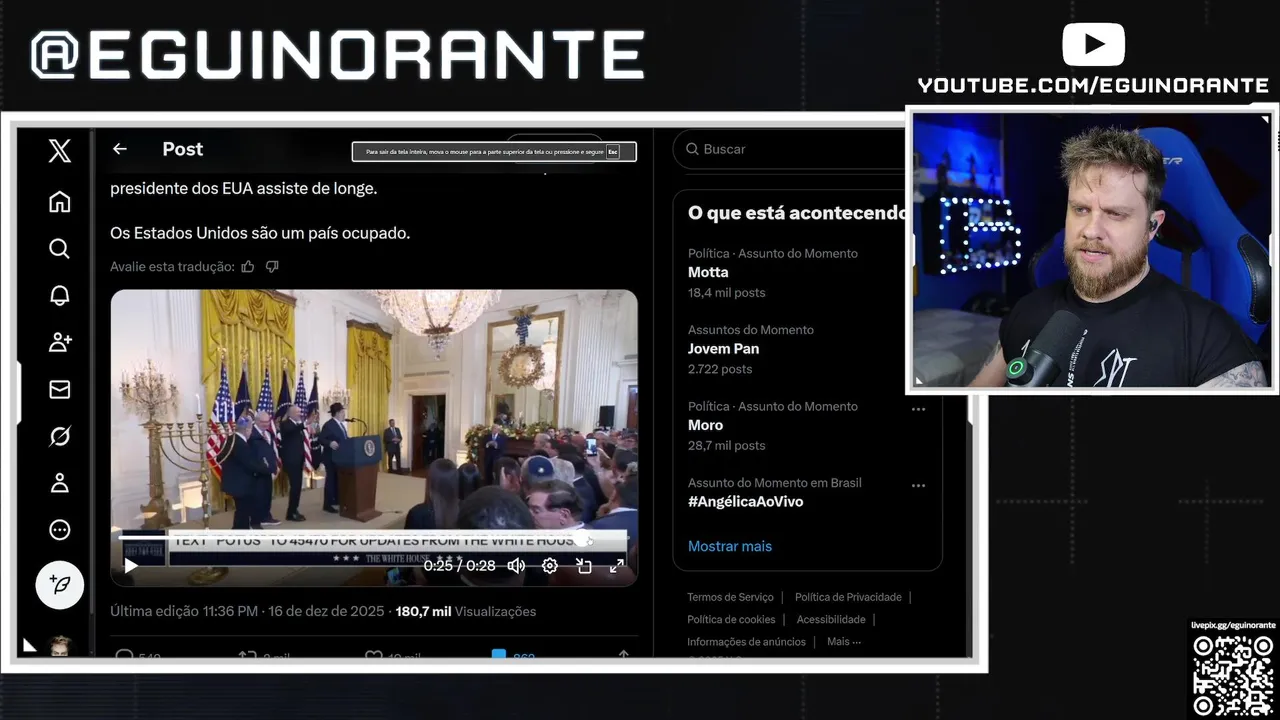Open the three-dot options for the Moro trend

point(918,409)
